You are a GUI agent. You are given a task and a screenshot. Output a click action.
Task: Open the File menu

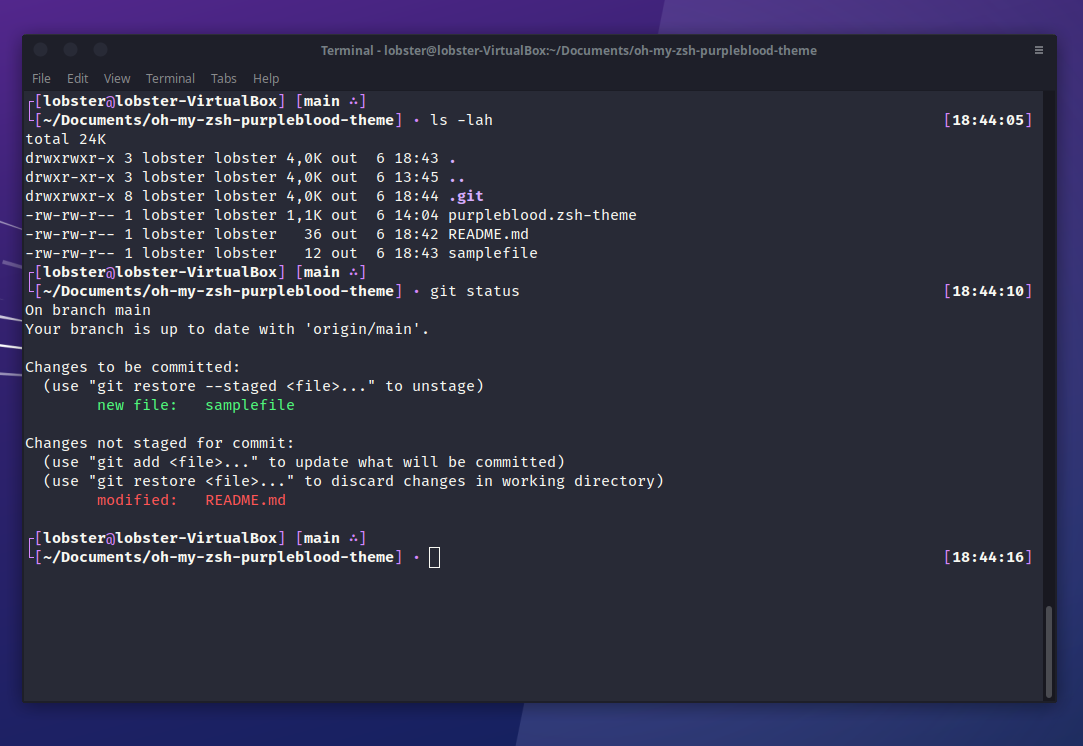(x=41, y=78)
